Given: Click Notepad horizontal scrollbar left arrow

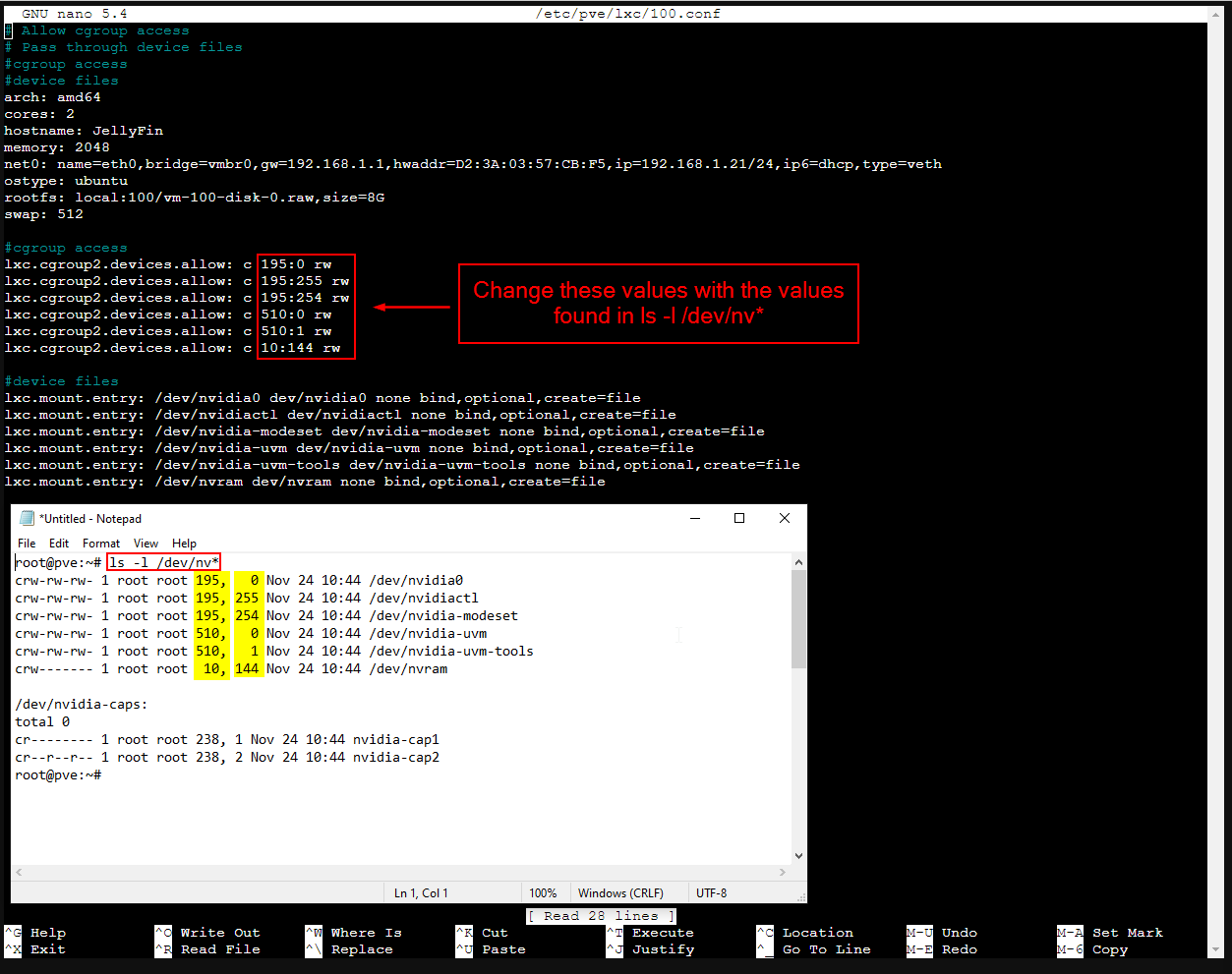Looking at the screenshot, I should (x=20, y=872).
